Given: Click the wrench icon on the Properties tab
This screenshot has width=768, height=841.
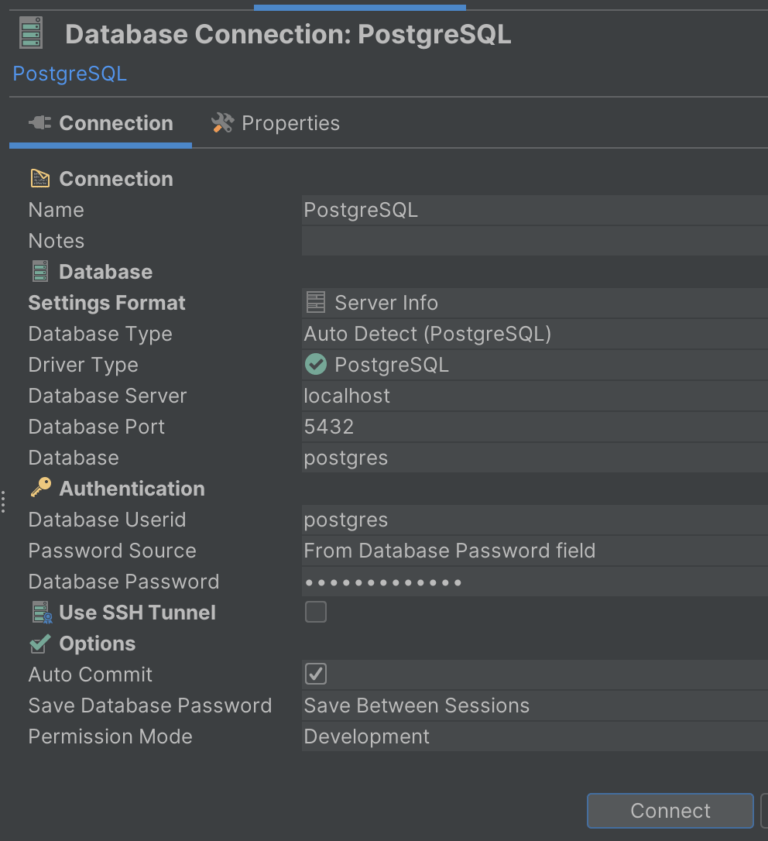Looking at the screenshot, I should (222, 123).
